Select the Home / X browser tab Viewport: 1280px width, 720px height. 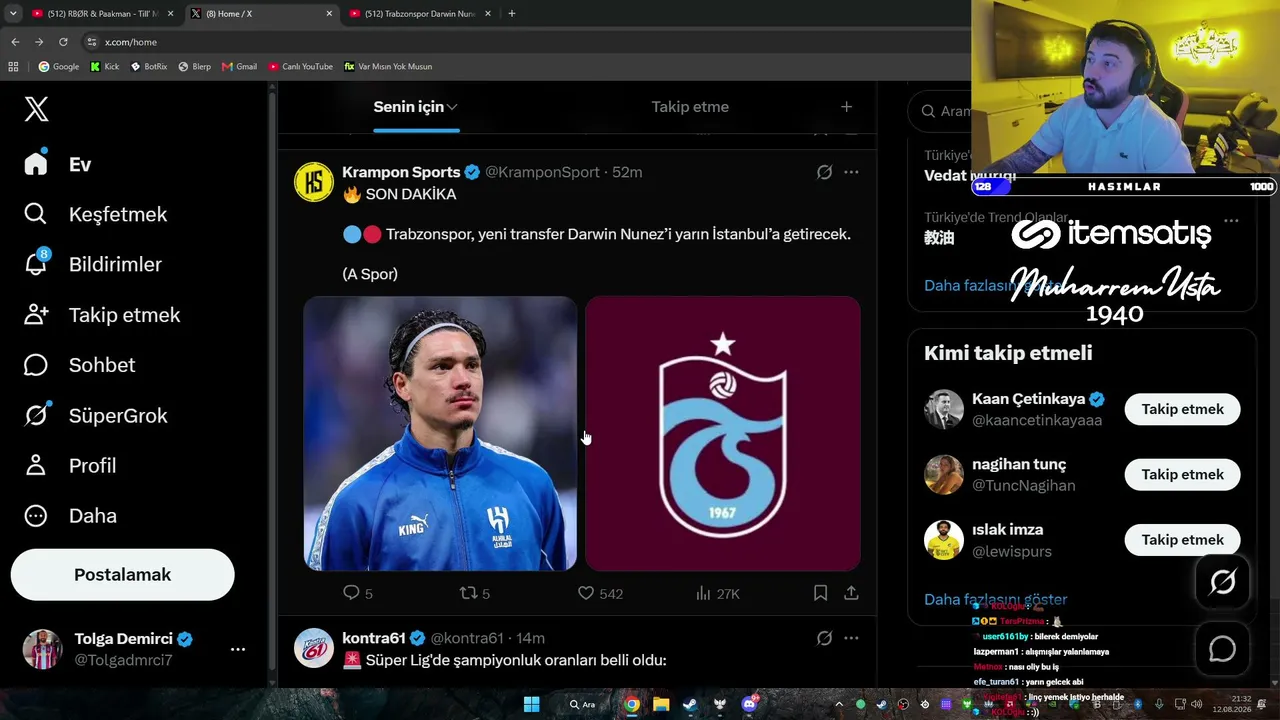(261, 14)
